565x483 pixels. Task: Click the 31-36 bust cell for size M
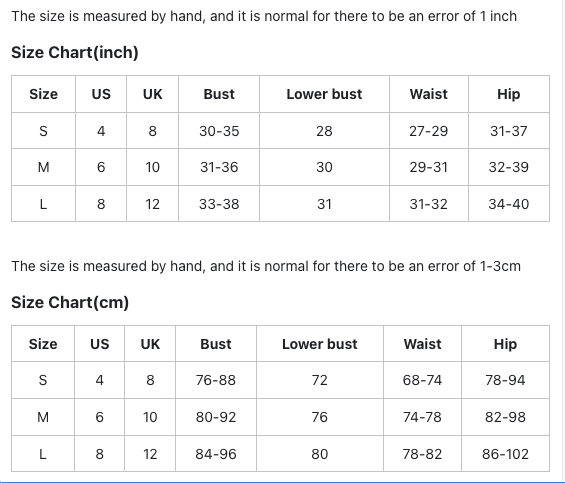pyautogui.click(x=219, y=167)
